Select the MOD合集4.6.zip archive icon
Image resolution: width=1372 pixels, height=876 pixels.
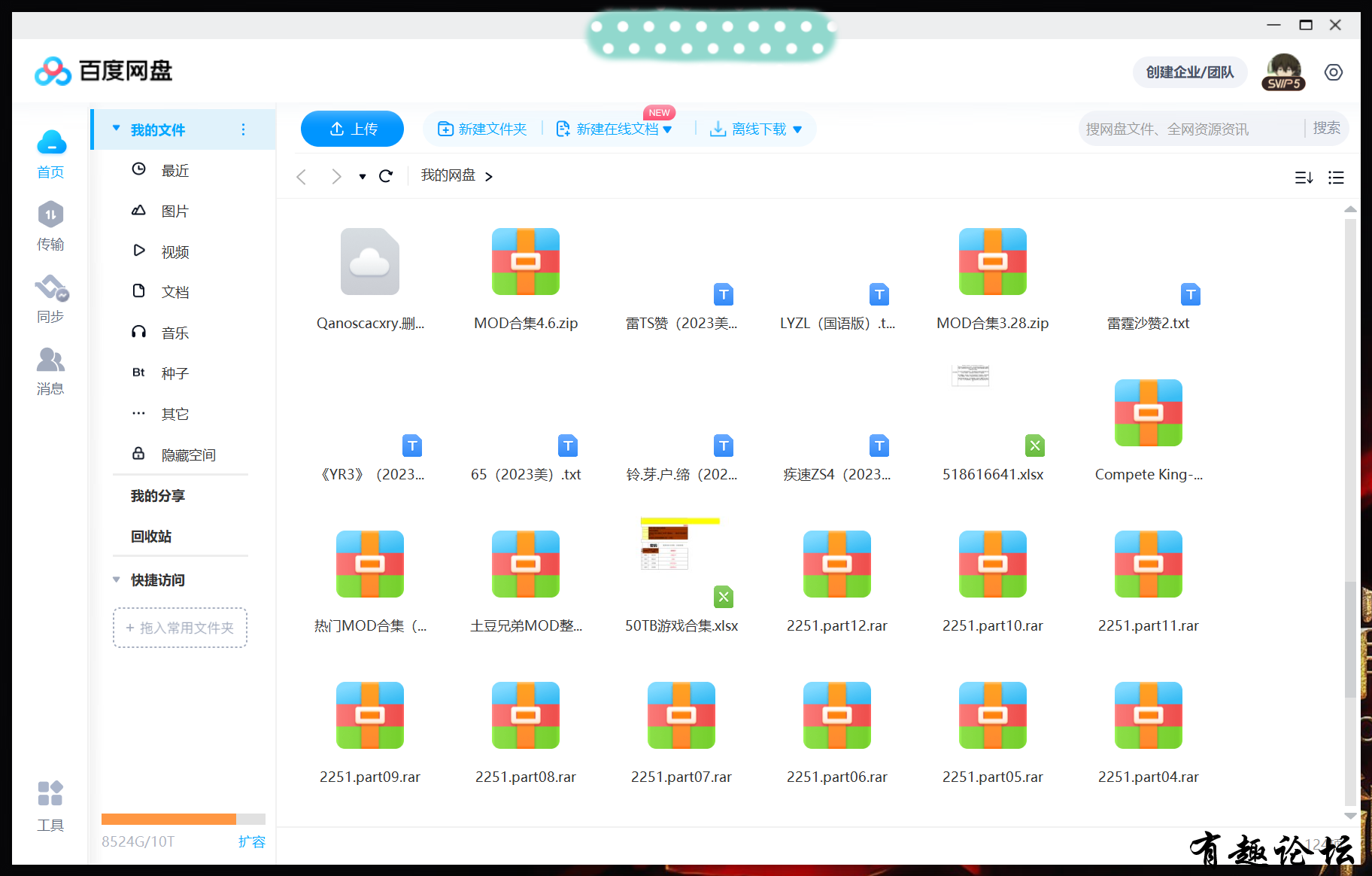(526, 261)
